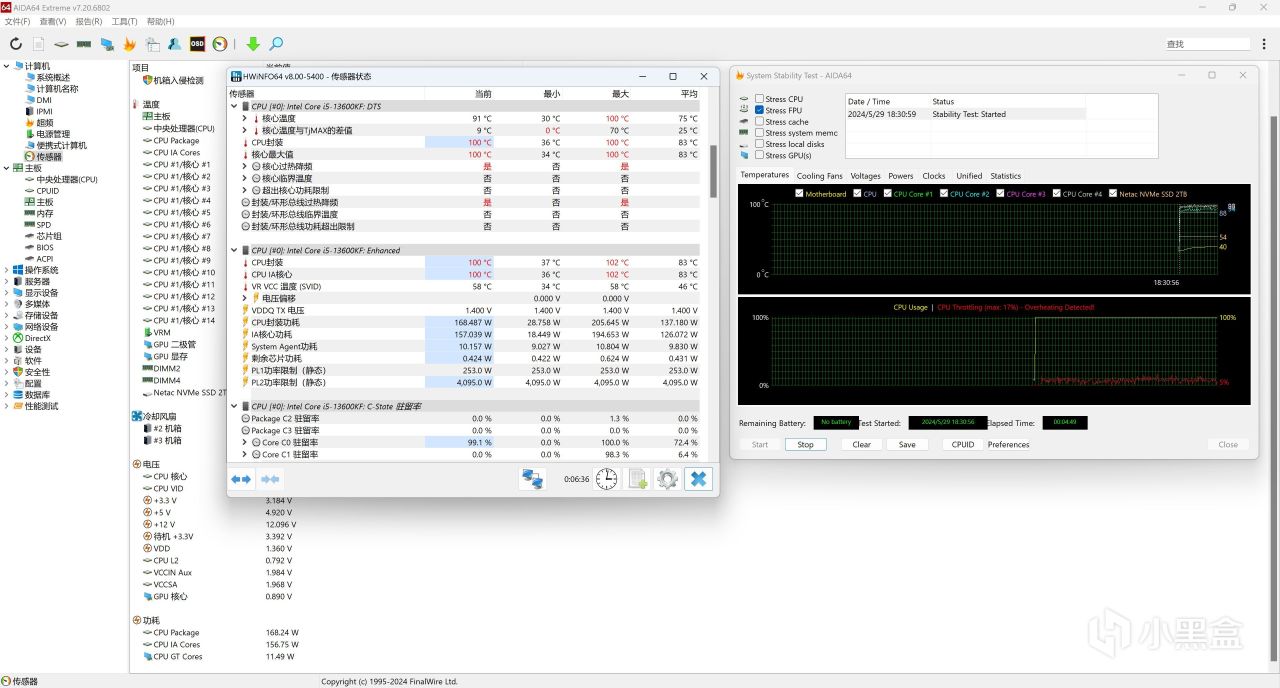Click the HWiNFO blue X close sensors icon
1280x688 pixels.
tap(698, 479)
